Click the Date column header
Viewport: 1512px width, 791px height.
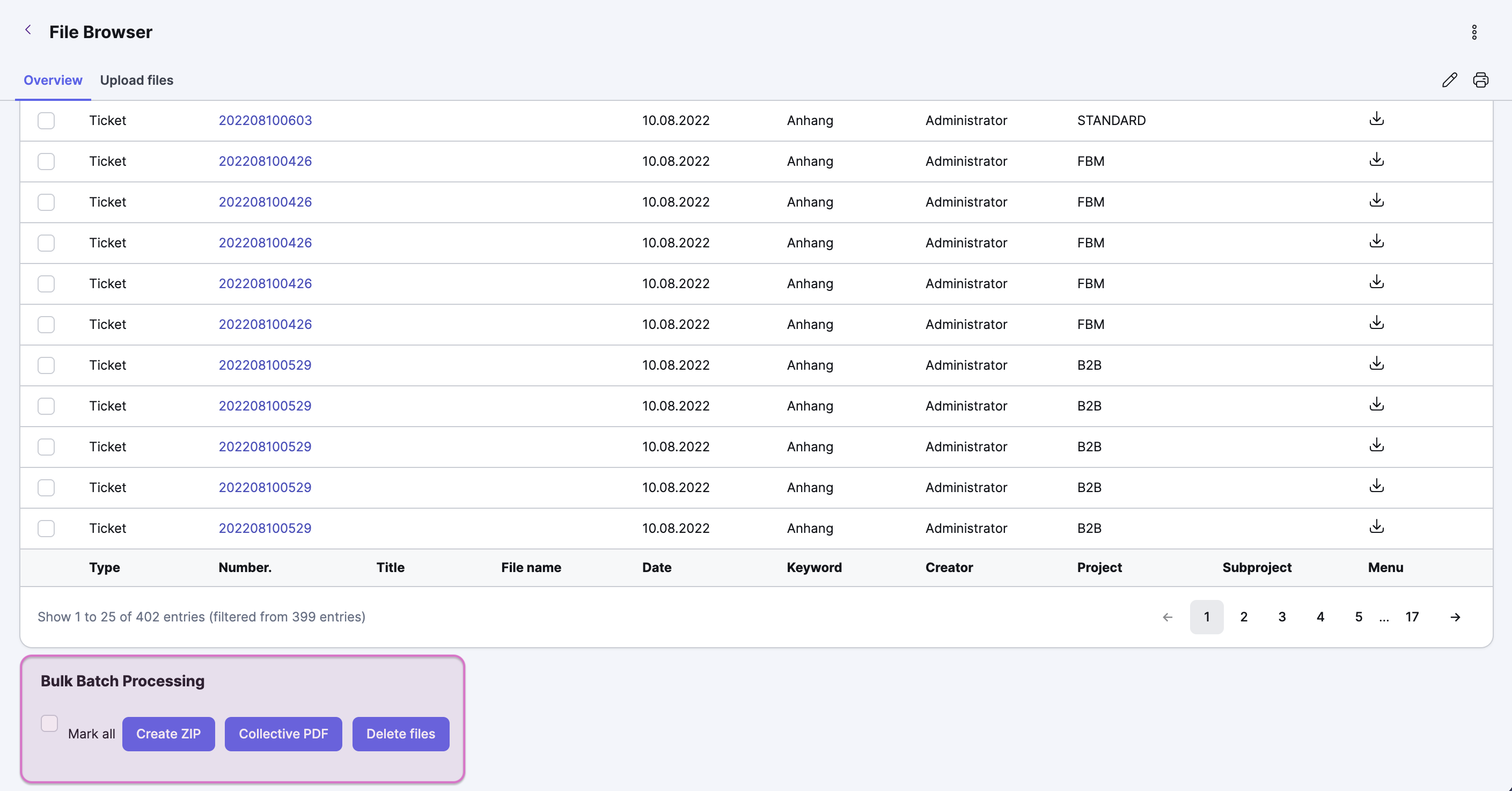click(x=657, y=567)
